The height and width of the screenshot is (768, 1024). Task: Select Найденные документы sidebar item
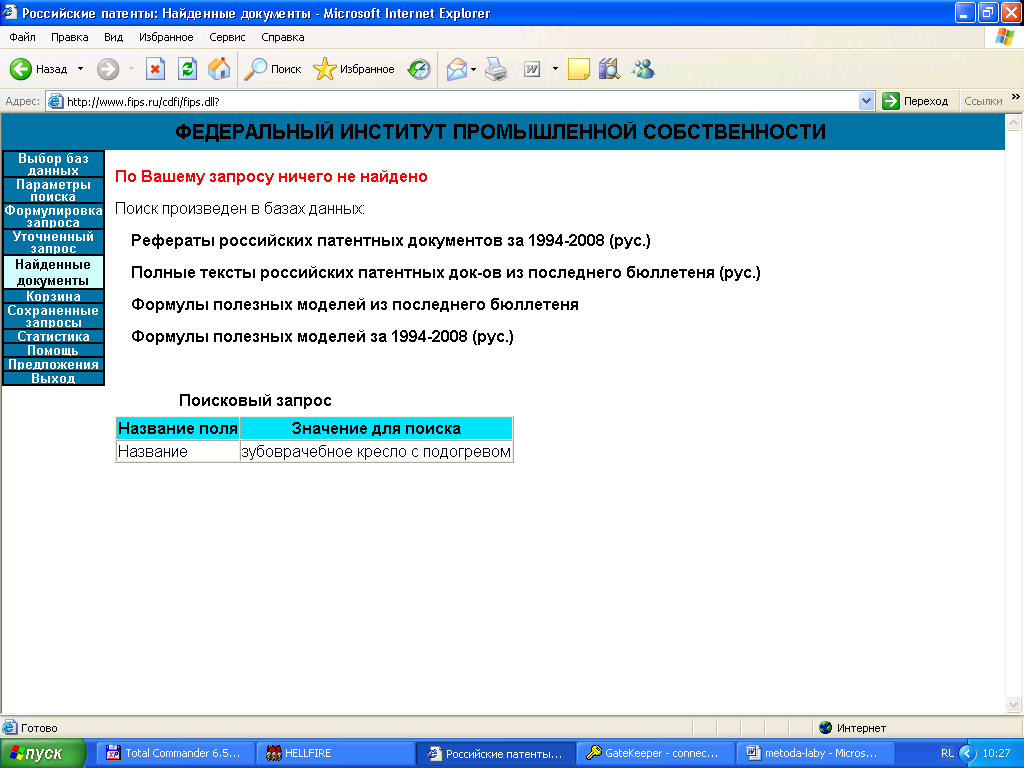(x=53, y=272)
